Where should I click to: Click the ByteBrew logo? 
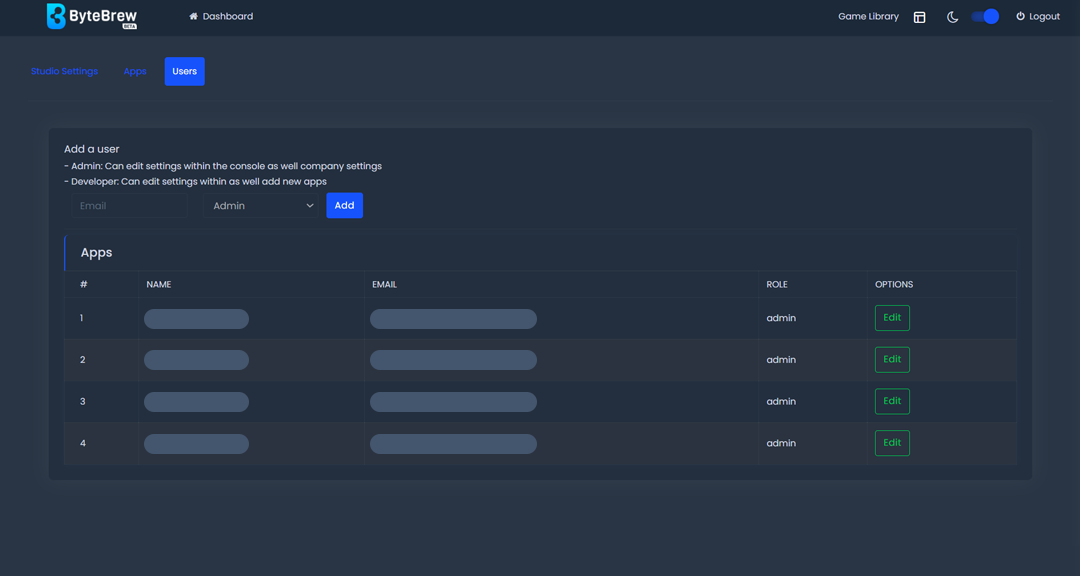[92, 17]
